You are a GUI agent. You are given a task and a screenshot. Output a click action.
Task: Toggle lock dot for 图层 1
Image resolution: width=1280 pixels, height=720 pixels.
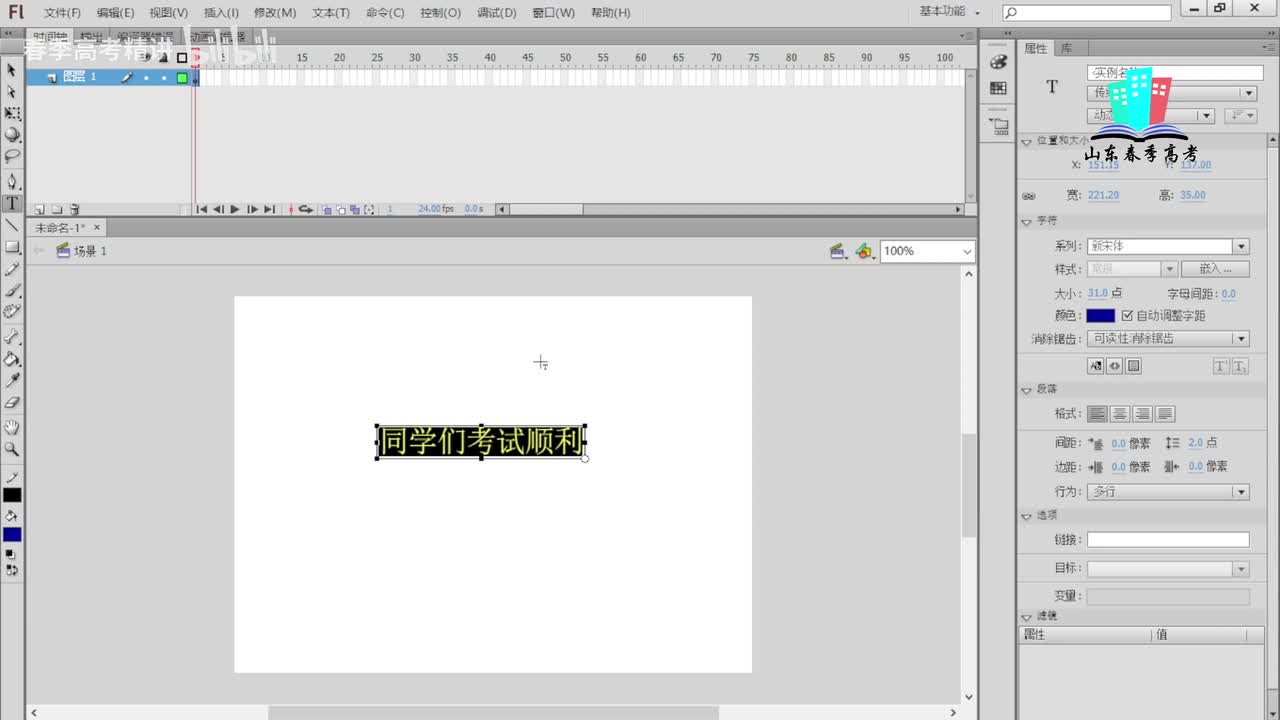pyautogui.click(x=164, y=77)
